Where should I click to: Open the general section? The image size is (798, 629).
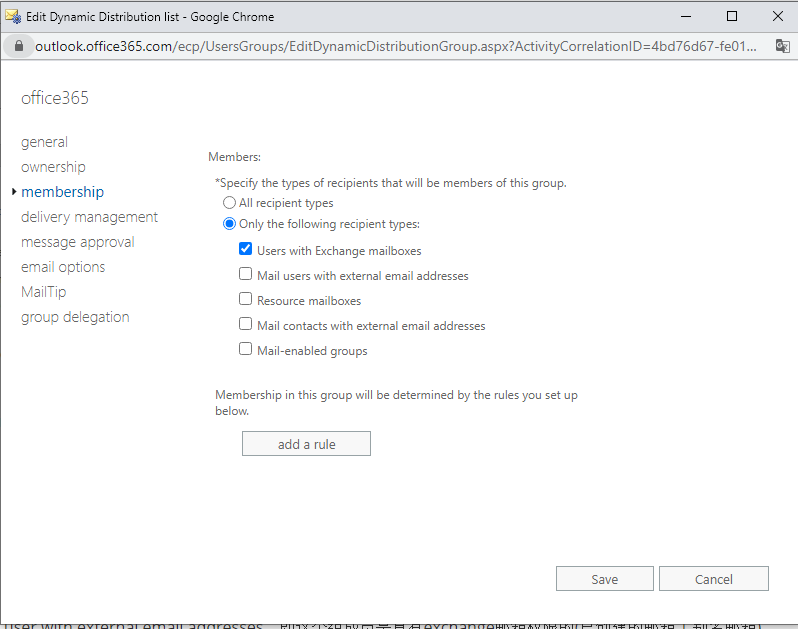[45, 142]
